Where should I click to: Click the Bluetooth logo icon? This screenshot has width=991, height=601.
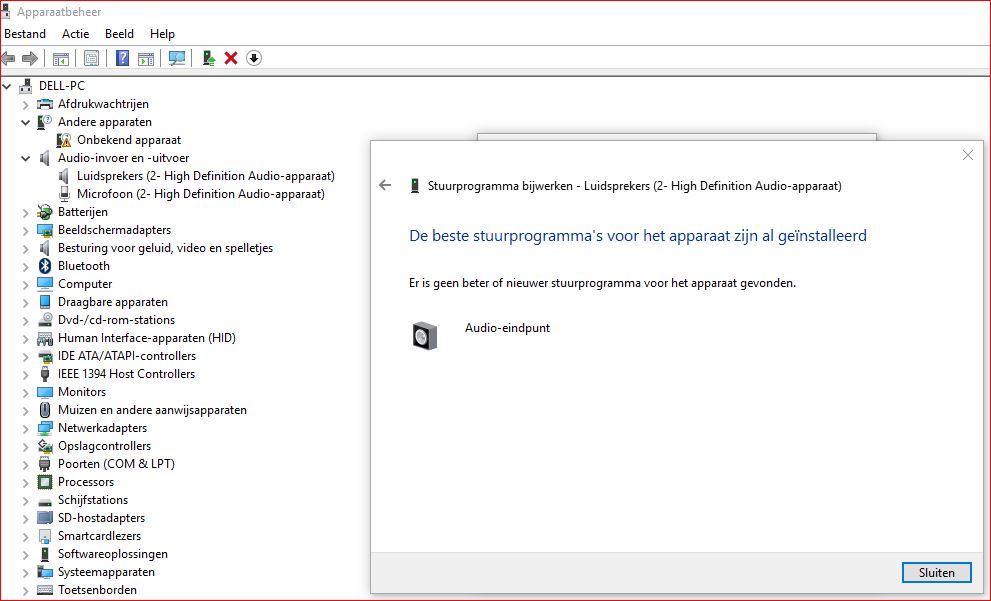click(x=45, y=266)
